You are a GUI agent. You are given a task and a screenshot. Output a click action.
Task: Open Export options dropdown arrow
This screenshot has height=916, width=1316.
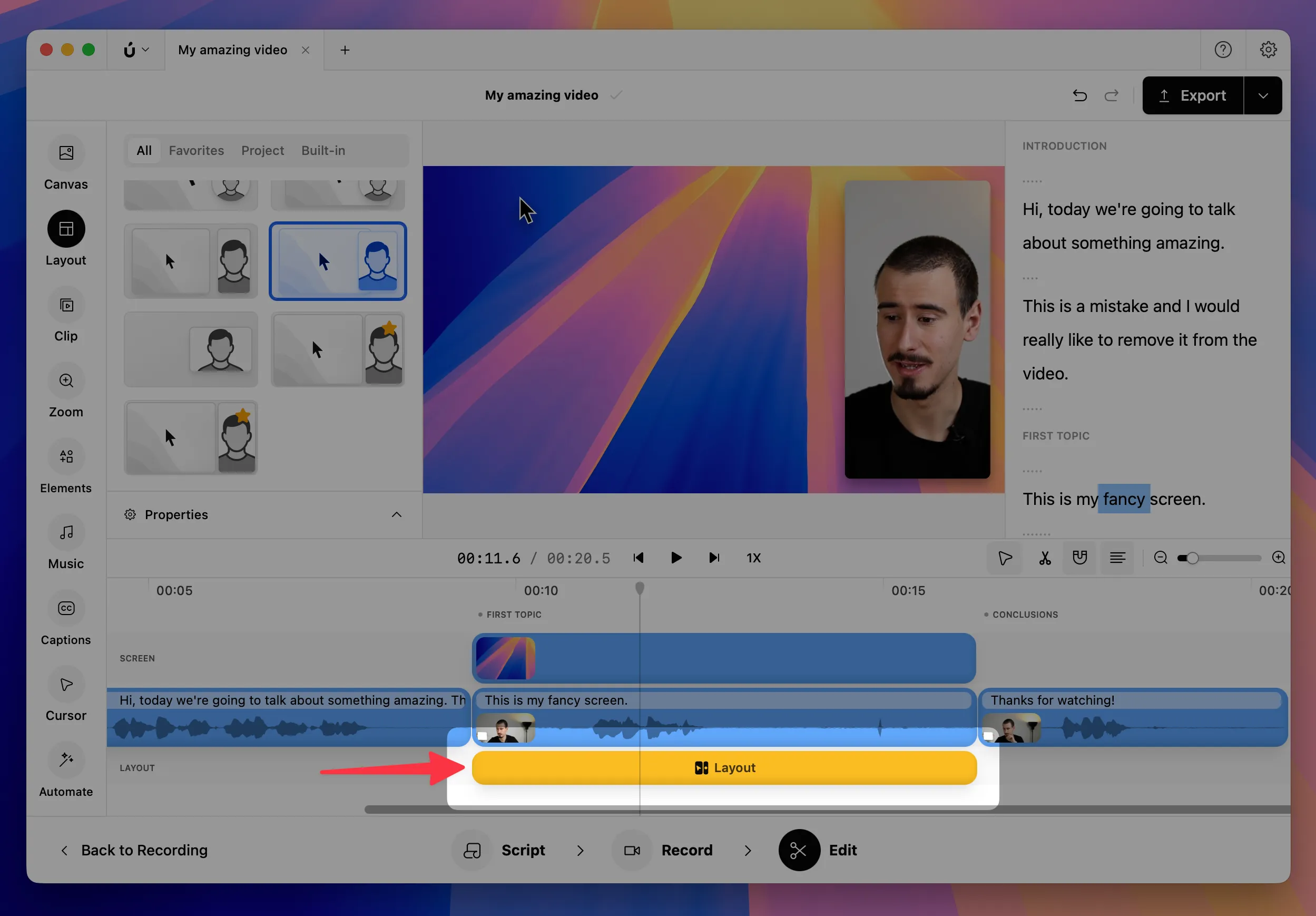coord(1263,95)
